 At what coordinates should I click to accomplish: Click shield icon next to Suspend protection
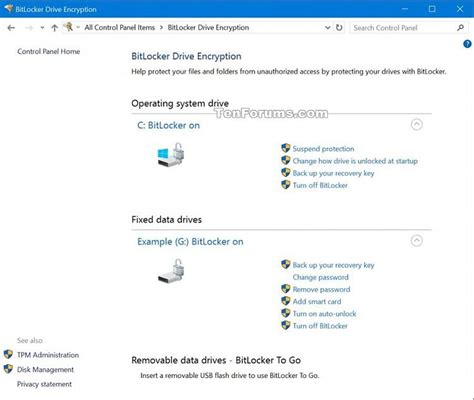tap(286, 148)
